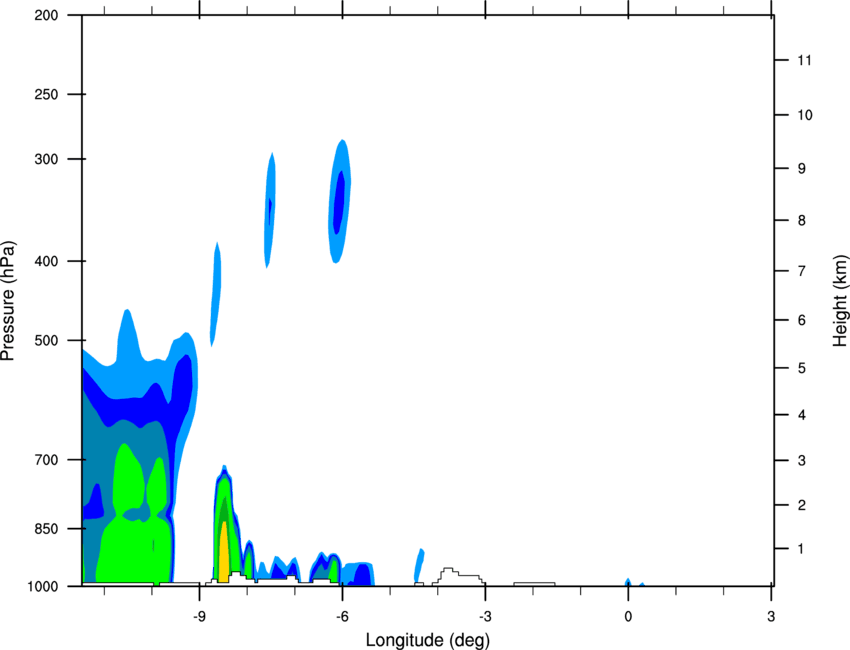This screenshot has height=650, width=850.
Task: Click the 'Height (km)' axis title
Action: [x=840, y=300]
